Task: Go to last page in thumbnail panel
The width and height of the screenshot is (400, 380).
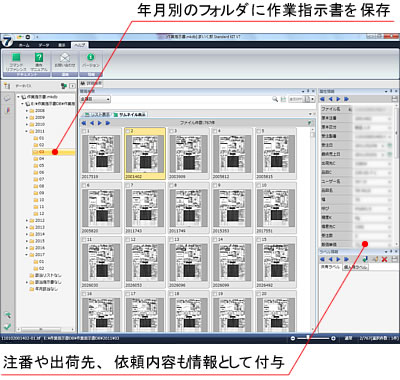Action: click(x=108, y=123)
